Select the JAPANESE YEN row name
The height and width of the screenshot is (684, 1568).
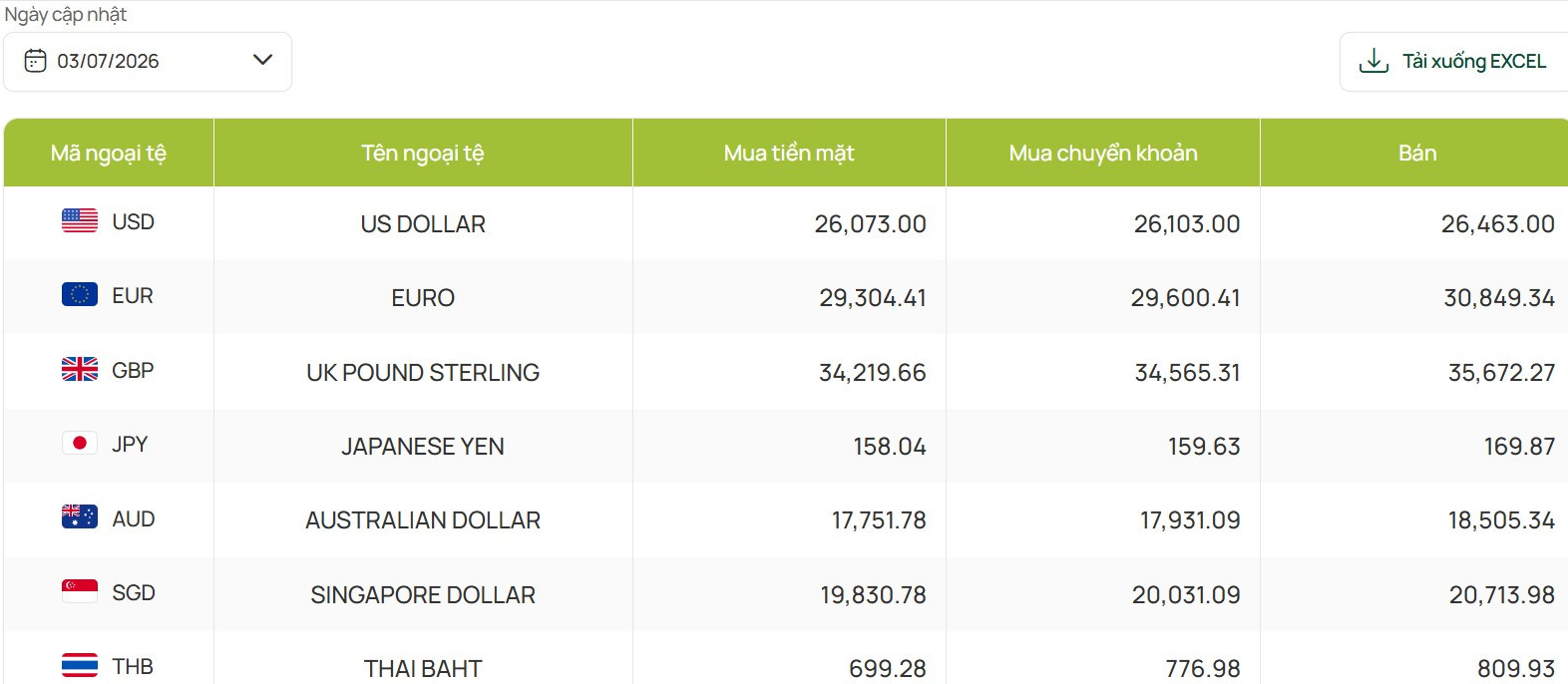point(423,447)
